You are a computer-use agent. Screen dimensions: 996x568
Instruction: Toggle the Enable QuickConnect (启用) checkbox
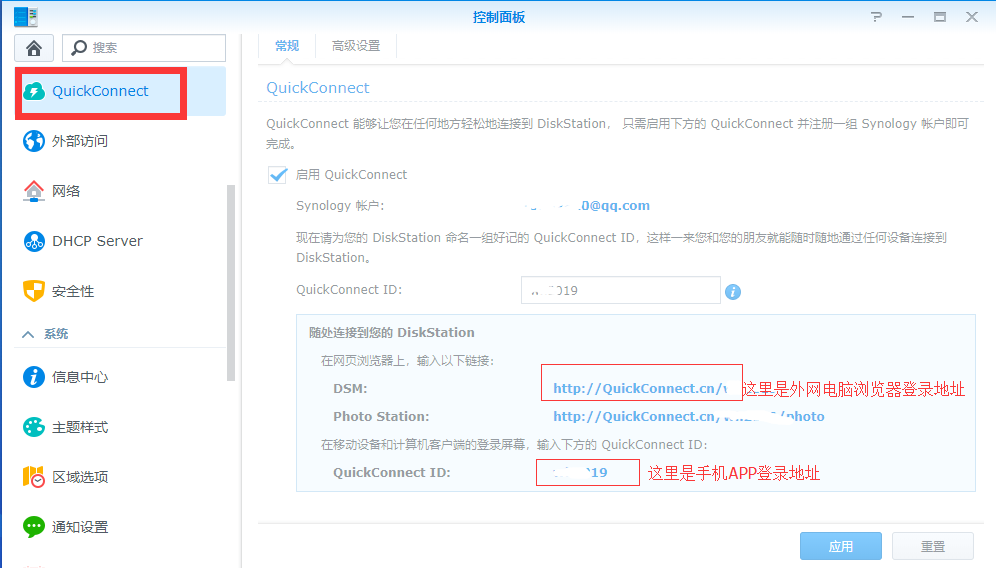(x=277, y=174)
